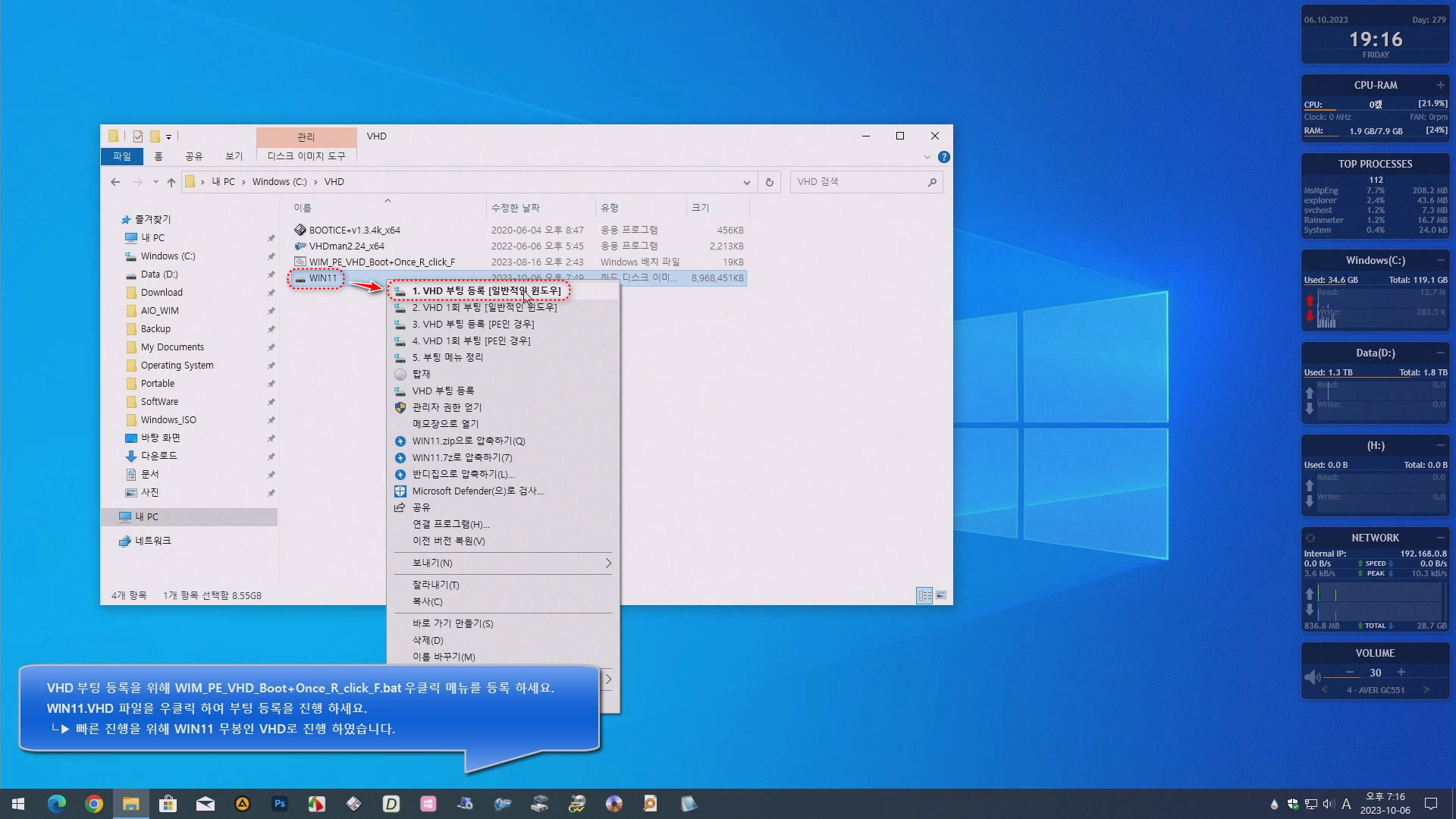Open Photoshop from the taskbar
The width and height of the screenshot is (1456, 819).
click(x=280, y=804)
